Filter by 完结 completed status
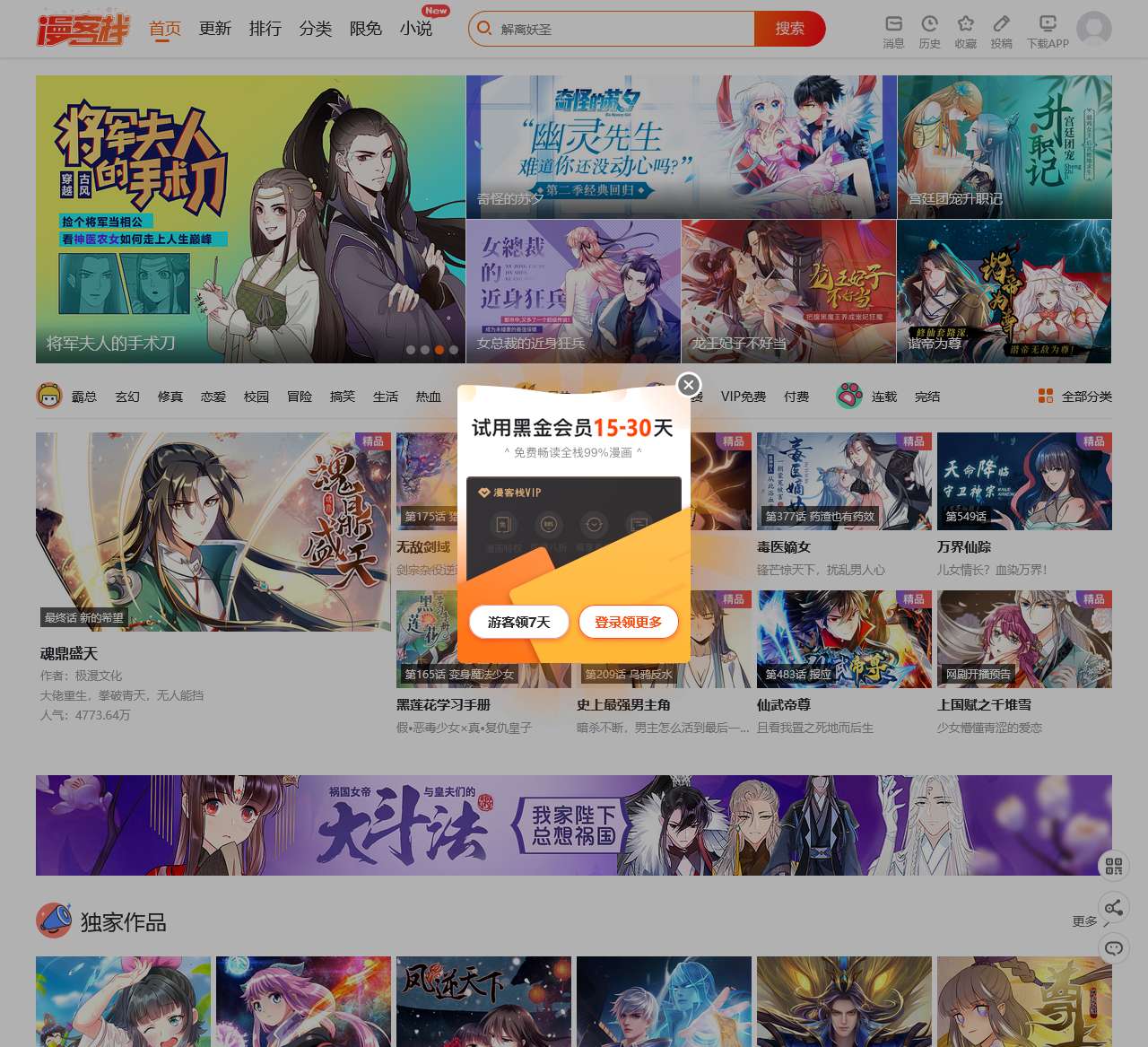Viewport: 1148px width, 1047px height. tap(927, 397)
